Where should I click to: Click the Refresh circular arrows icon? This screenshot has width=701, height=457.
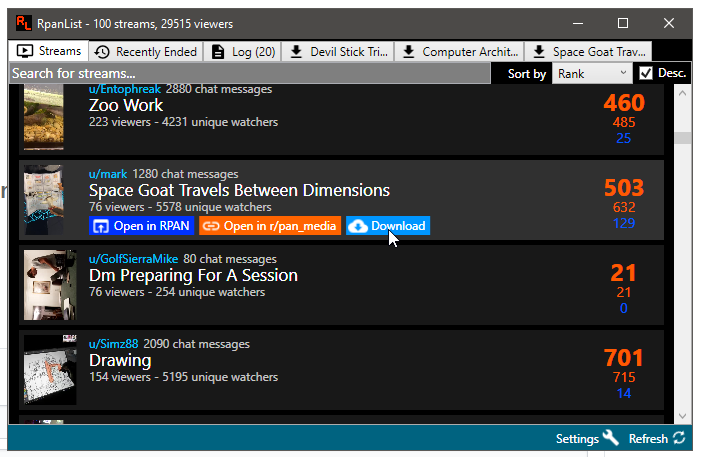(679, 437)
